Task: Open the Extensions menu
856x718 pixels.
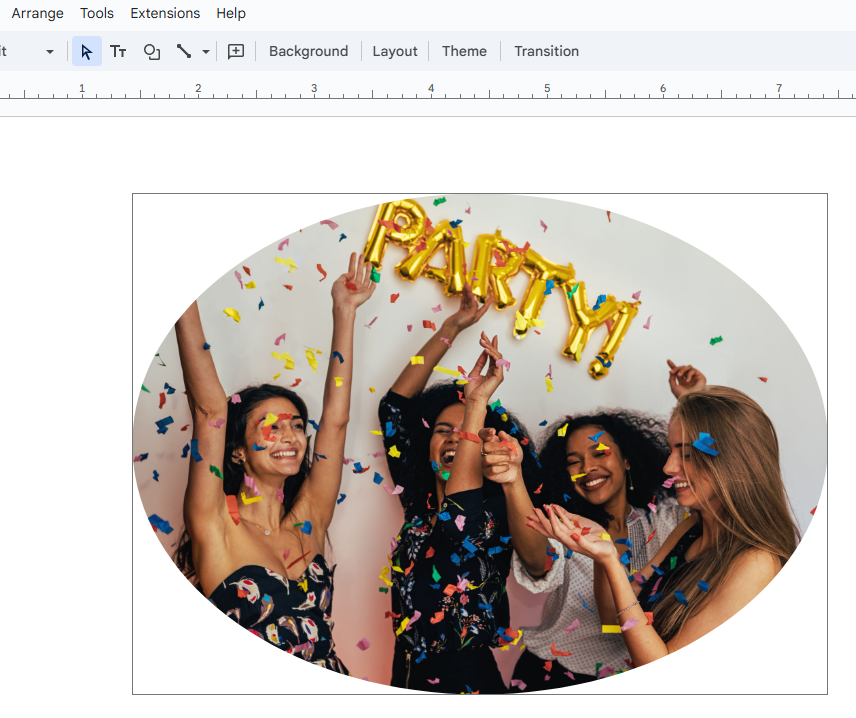Action: (165, 13)
